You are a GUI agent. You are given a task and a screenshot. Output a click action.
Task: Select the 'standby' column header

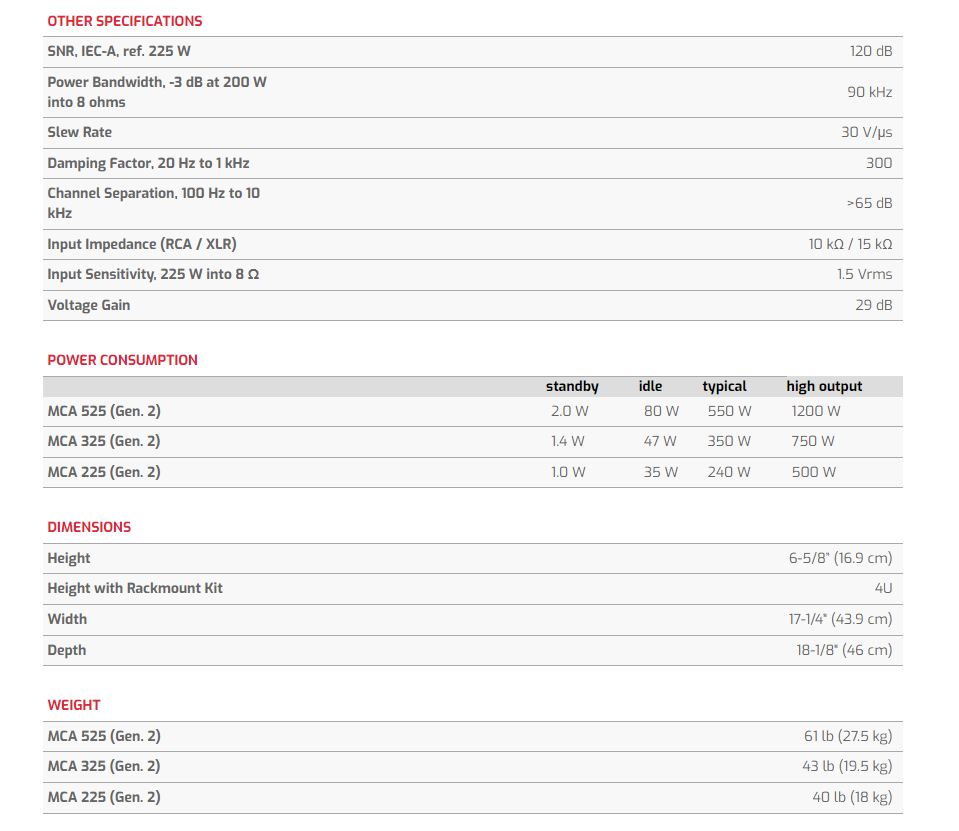click(x=572, y=386)
